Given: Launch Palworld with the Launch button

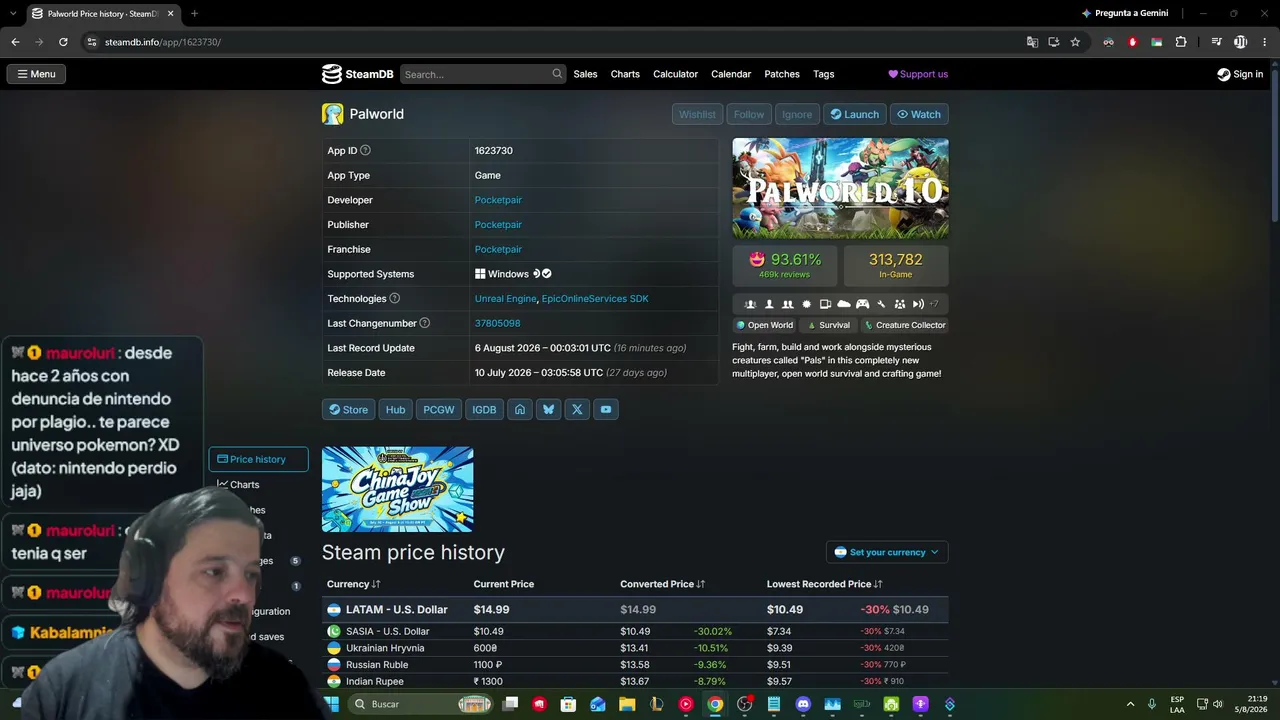Looking at the screenshot, I should click(x=855, y=114).
